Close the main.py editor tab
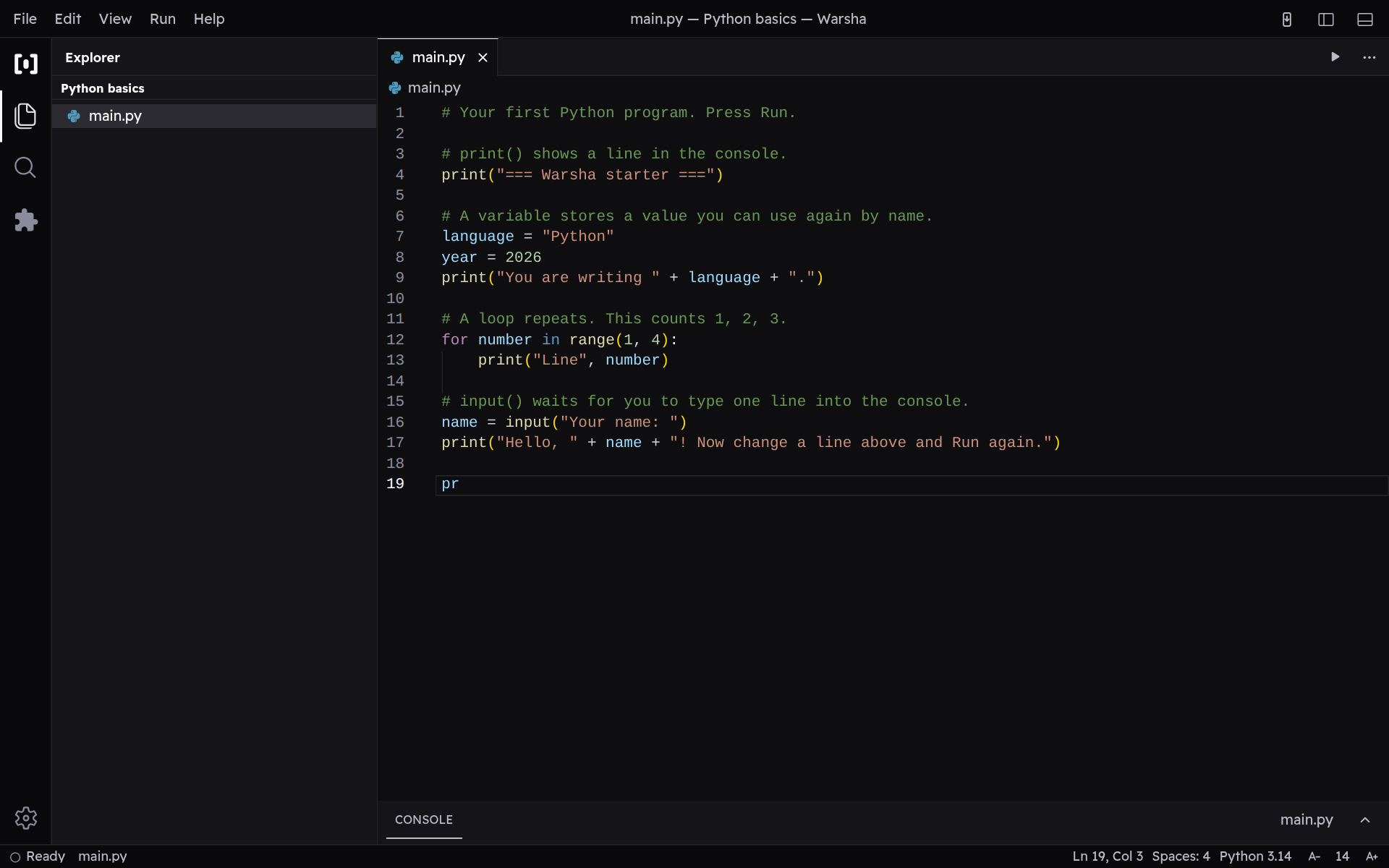This screenshot has width=1389, height=868. 483,58
